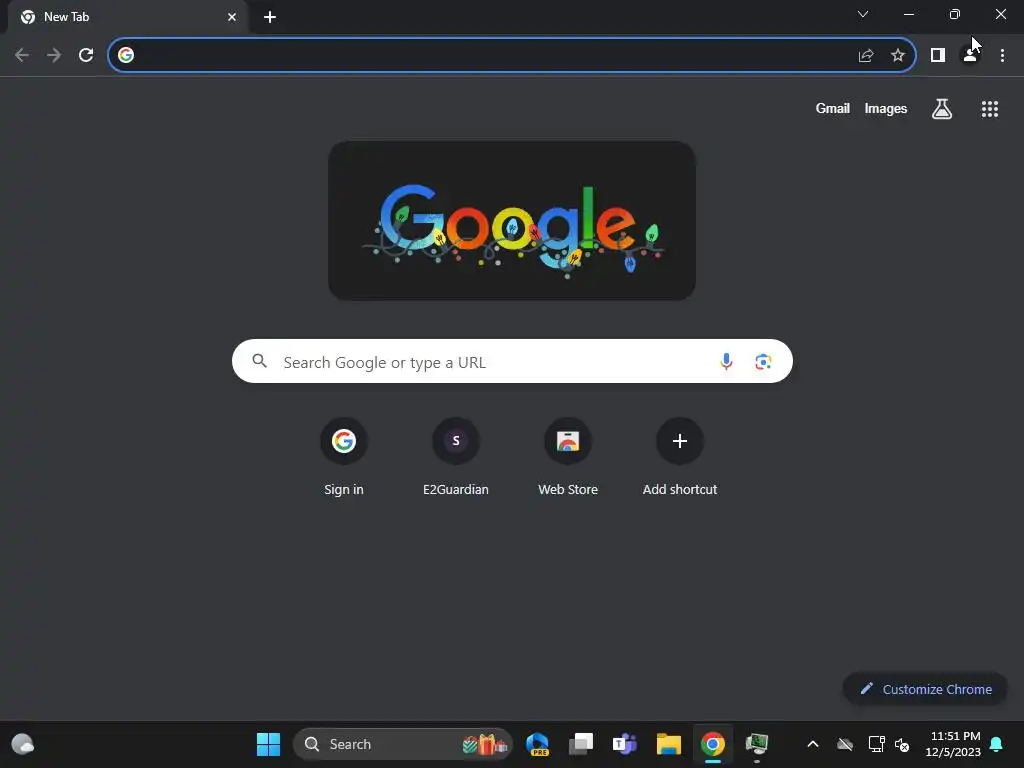Open the E2Guardian shortcut tile
Viewport: 1024px width, 768px height.
[x=456, y=456]
